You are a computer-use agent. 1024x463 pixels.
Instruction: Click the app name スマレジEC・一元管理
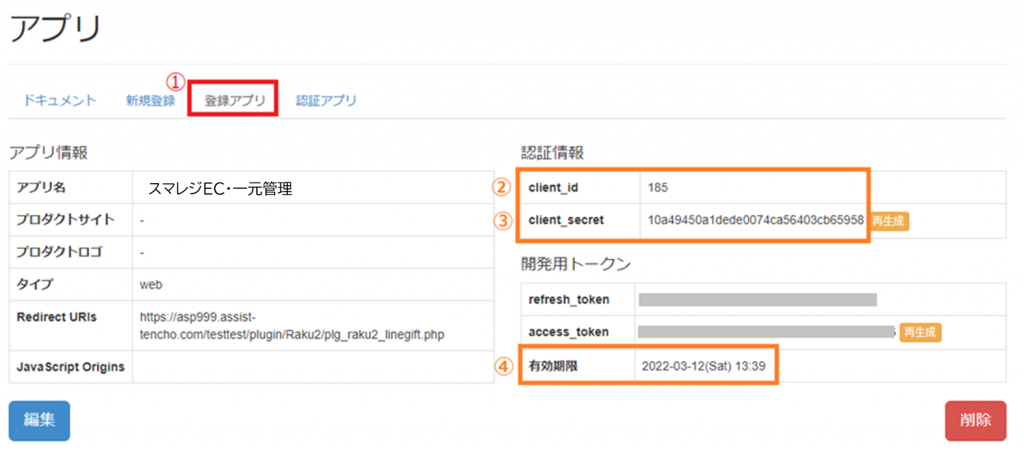click(x=220, y=187)
